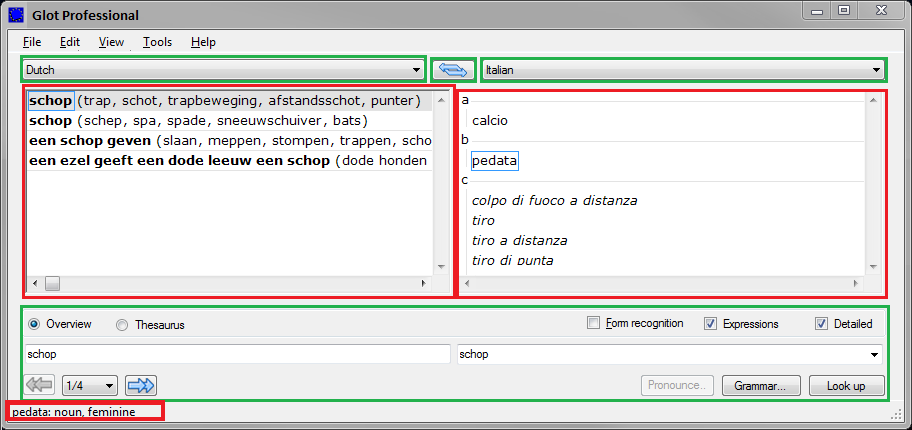Click status bar text 'pedata: noun, feminine'
Screen dimensions: 912x430
pyautogui.click(x=73, y=412)
